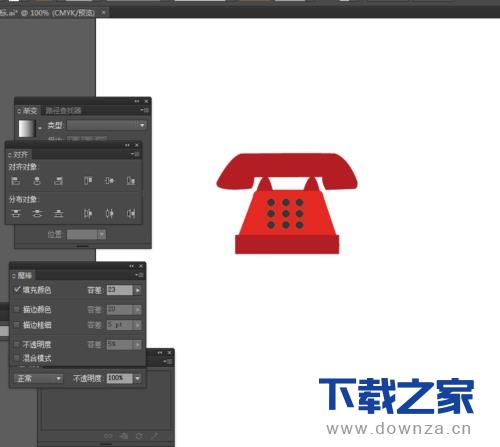Click vertical align top icon
This screenshot has height=447, width=500.
pos(88,181)
